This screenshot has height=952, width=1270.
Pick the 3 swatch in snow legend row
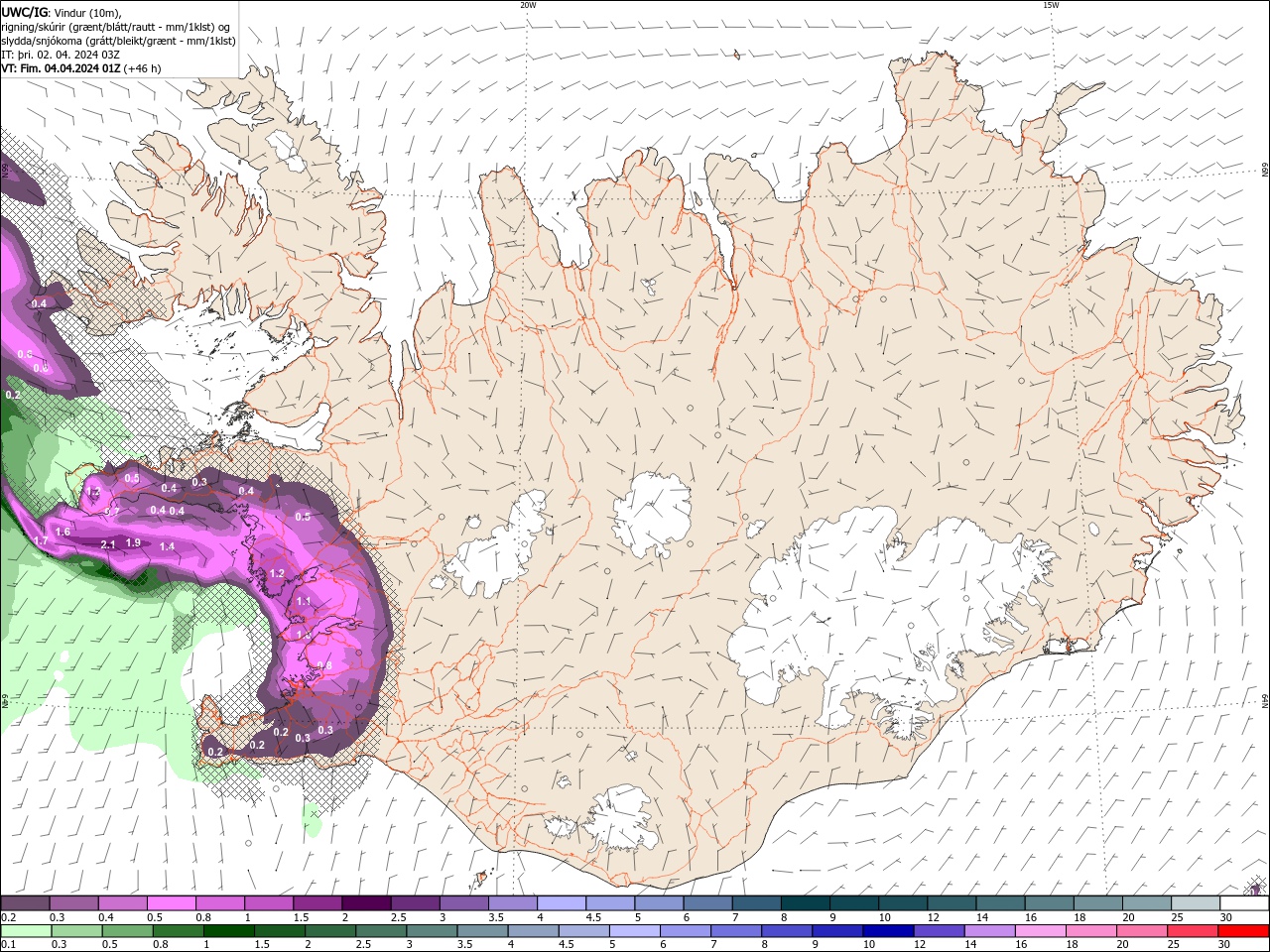(x=462, y=903)
